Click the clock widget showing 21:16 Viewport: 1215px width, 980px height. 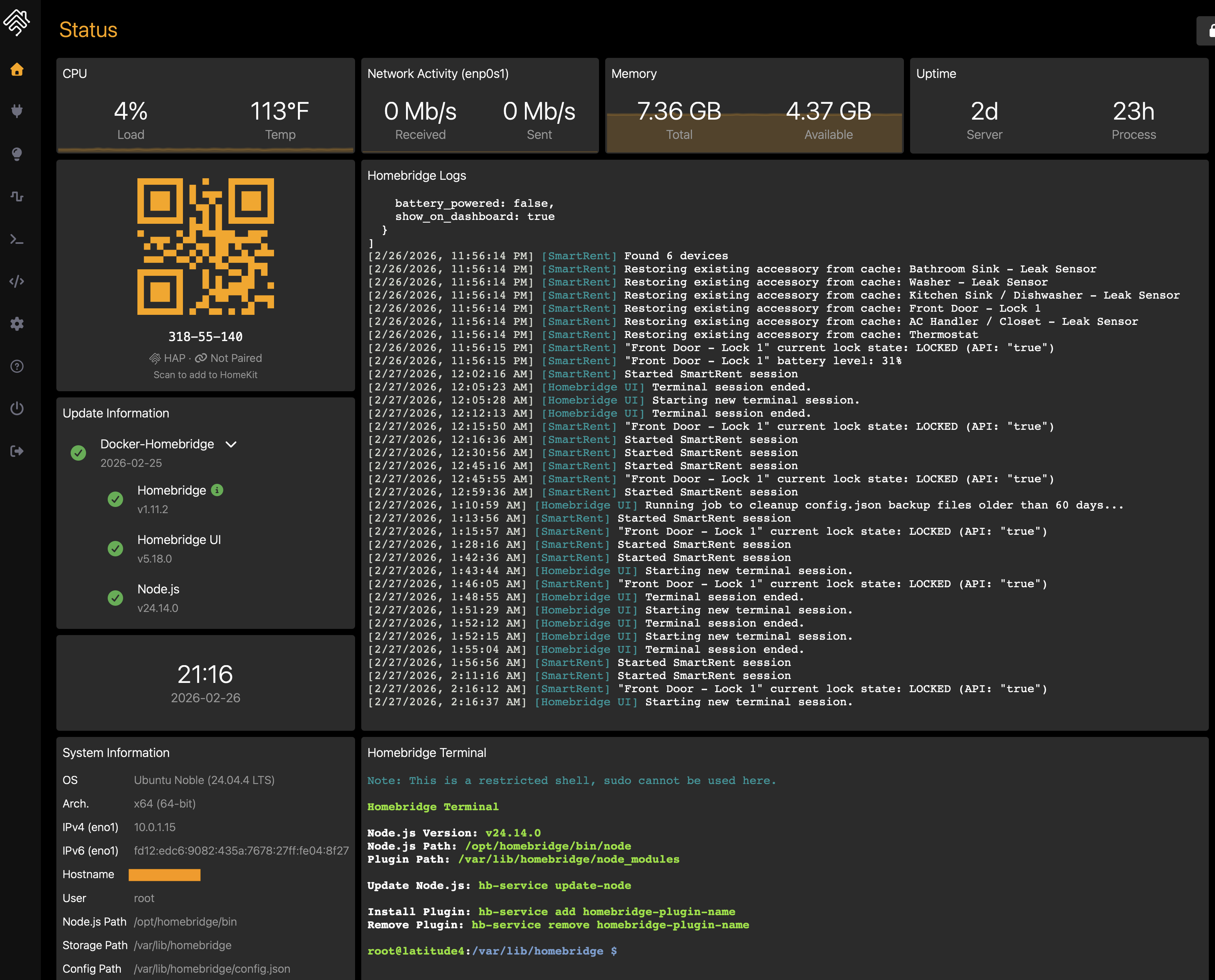pos(205,683)
